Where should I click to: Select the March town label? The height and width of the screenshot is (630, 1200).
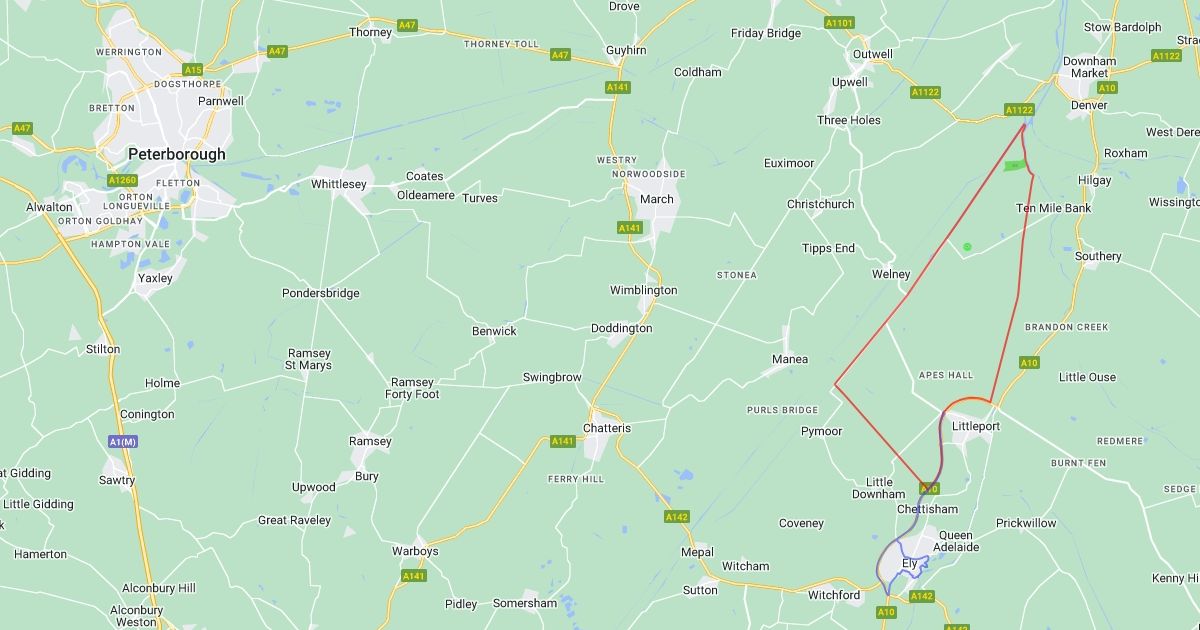point(657,199)
